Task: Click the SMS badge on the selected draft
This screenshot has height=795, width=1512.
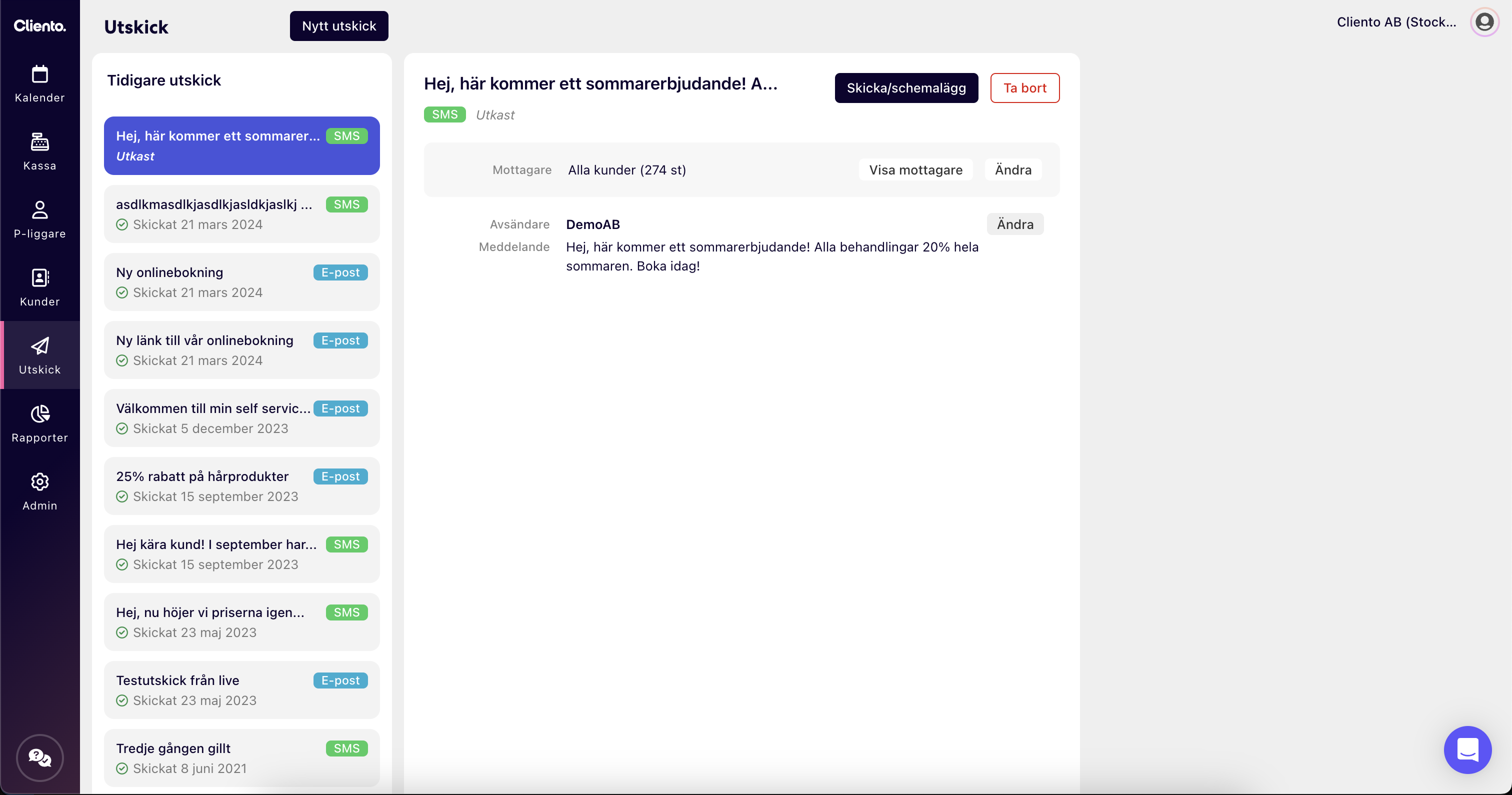Action: click(347, 136)
